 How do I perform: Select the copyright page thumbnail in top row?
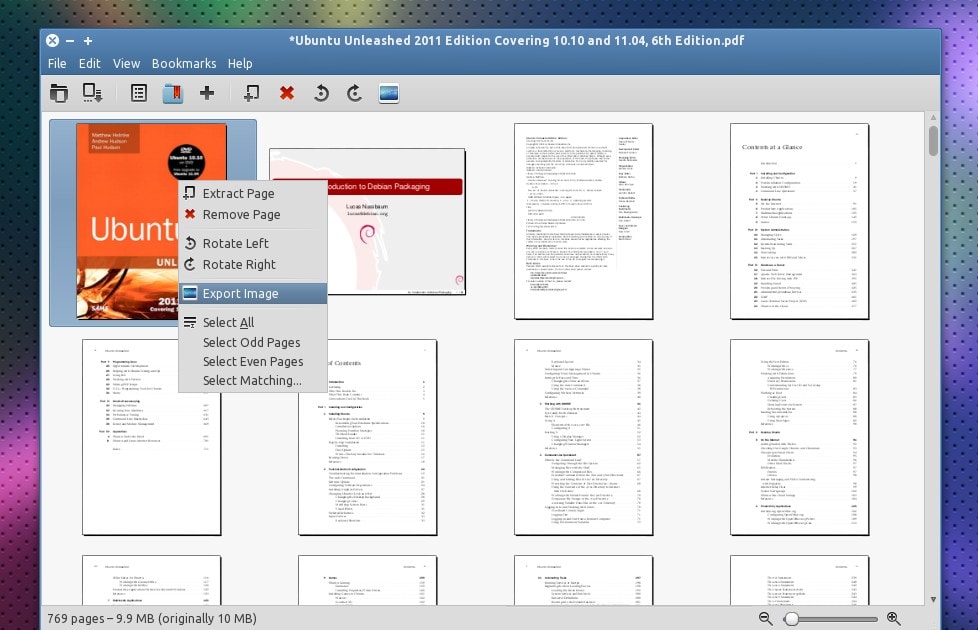click(583, 221)
